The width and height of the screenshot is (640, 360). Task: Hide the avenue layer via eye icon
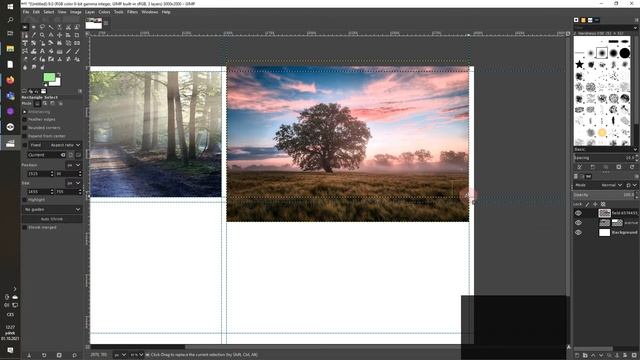point(578,223)
